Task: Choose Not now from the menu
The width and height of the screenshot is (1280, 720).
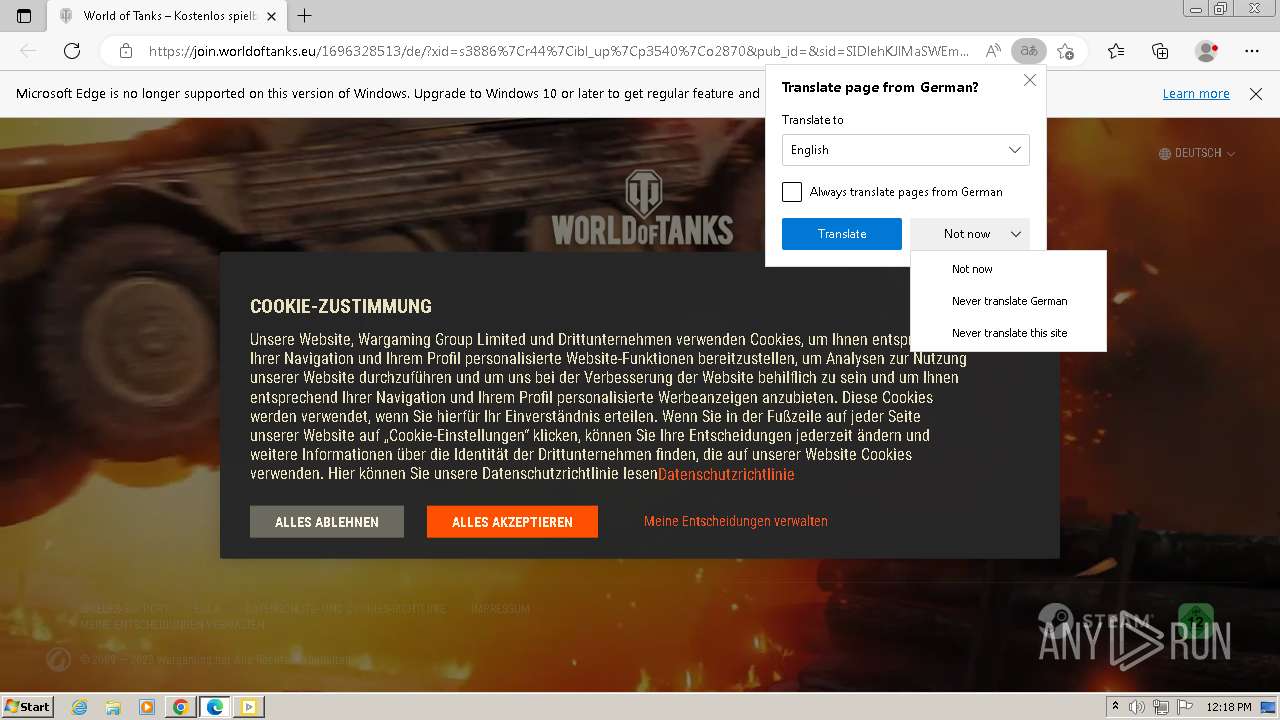Action: point(1008,269)
